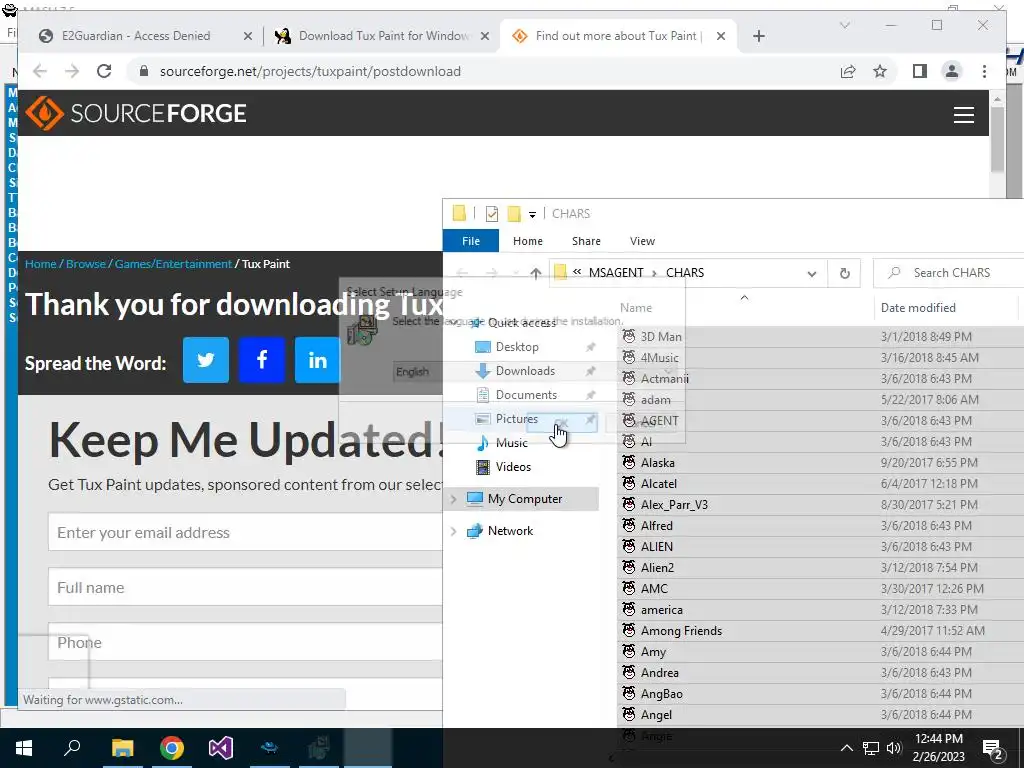The height and width of the screenshot is (768, 1024).
Task: Select the 3D Man character file
Action: [661, 337]
